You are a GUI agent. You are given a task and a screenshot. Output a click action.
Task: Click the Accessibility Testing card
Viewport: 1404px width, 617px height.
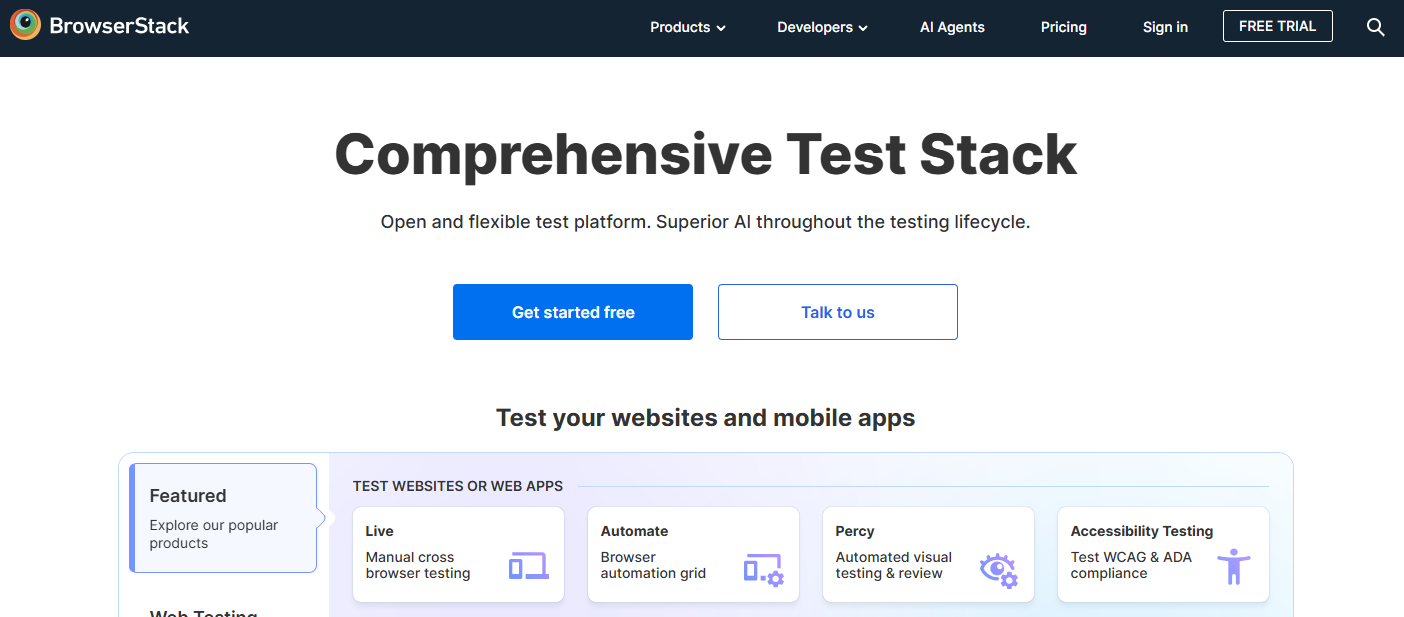(x=1163, y=554)
